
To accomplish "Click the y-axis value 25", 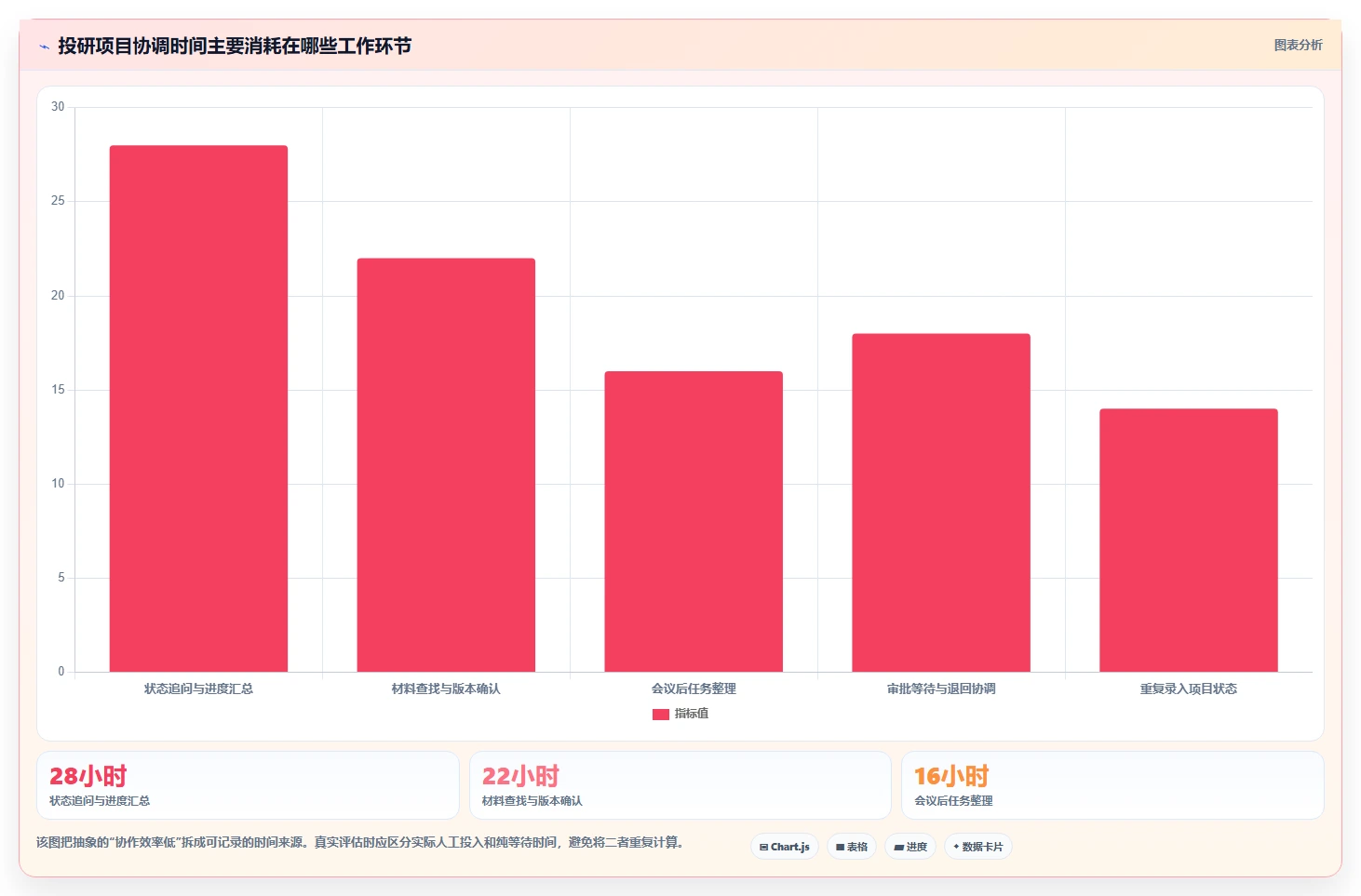I will pos(58,201).
